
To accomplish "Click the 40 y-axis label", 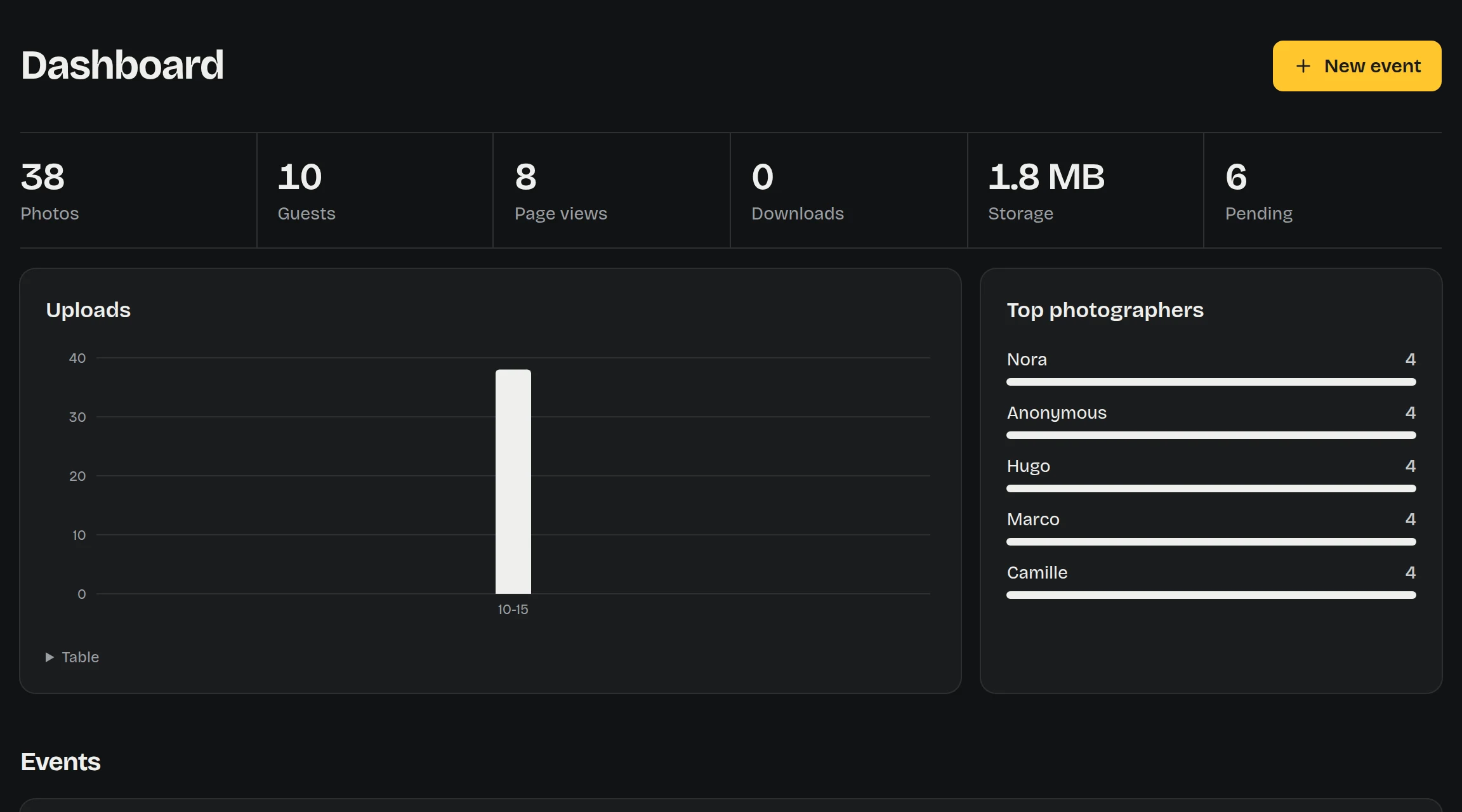I will [x=77, y=358].
